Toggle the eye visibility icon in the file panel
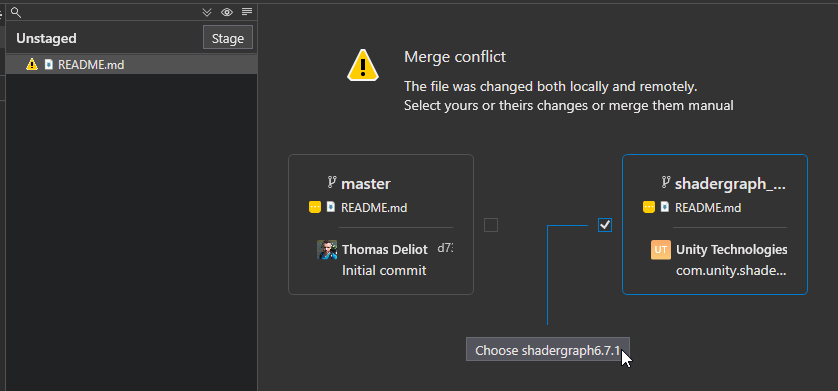The image size is (838, 391). coord(227,12)
